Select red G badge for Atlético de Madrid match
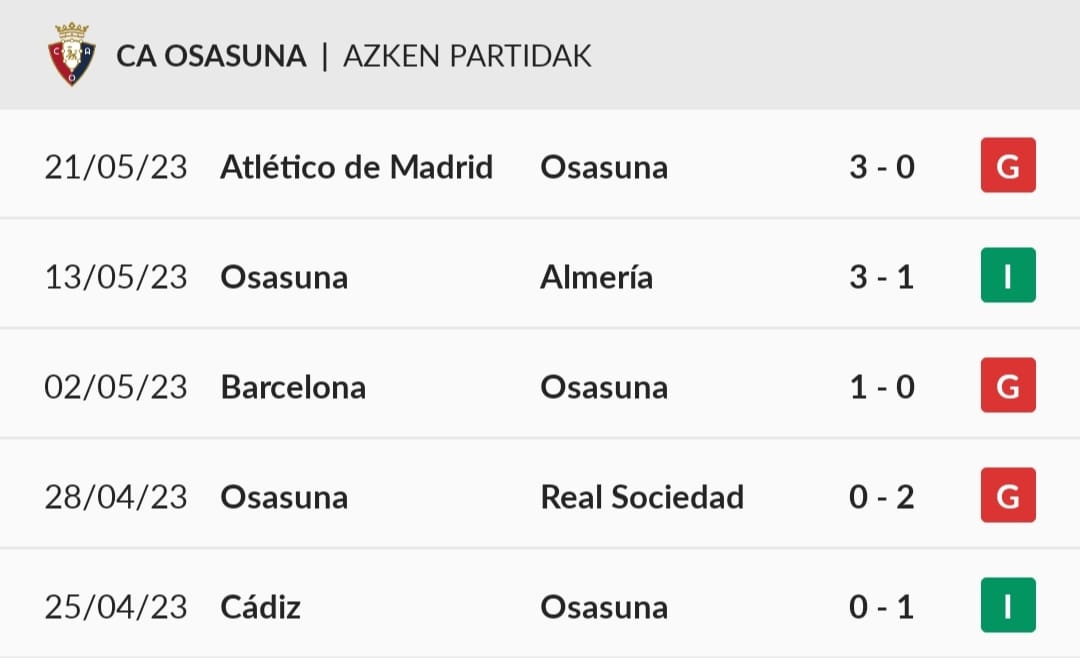This screenshot has height=658, width=1080. pyautogui.click(x=1008, y=165)
